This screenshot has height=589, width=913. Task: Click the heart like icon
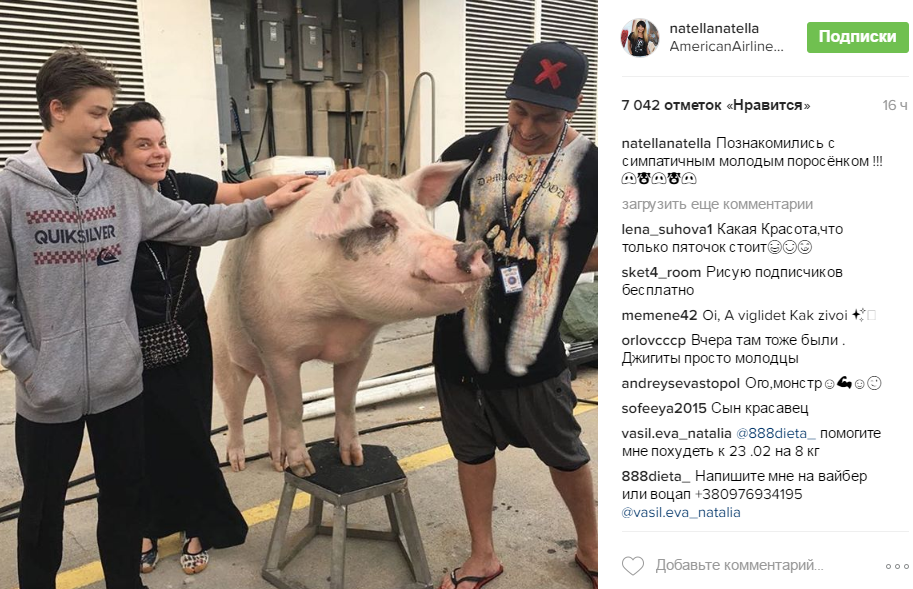633,566
